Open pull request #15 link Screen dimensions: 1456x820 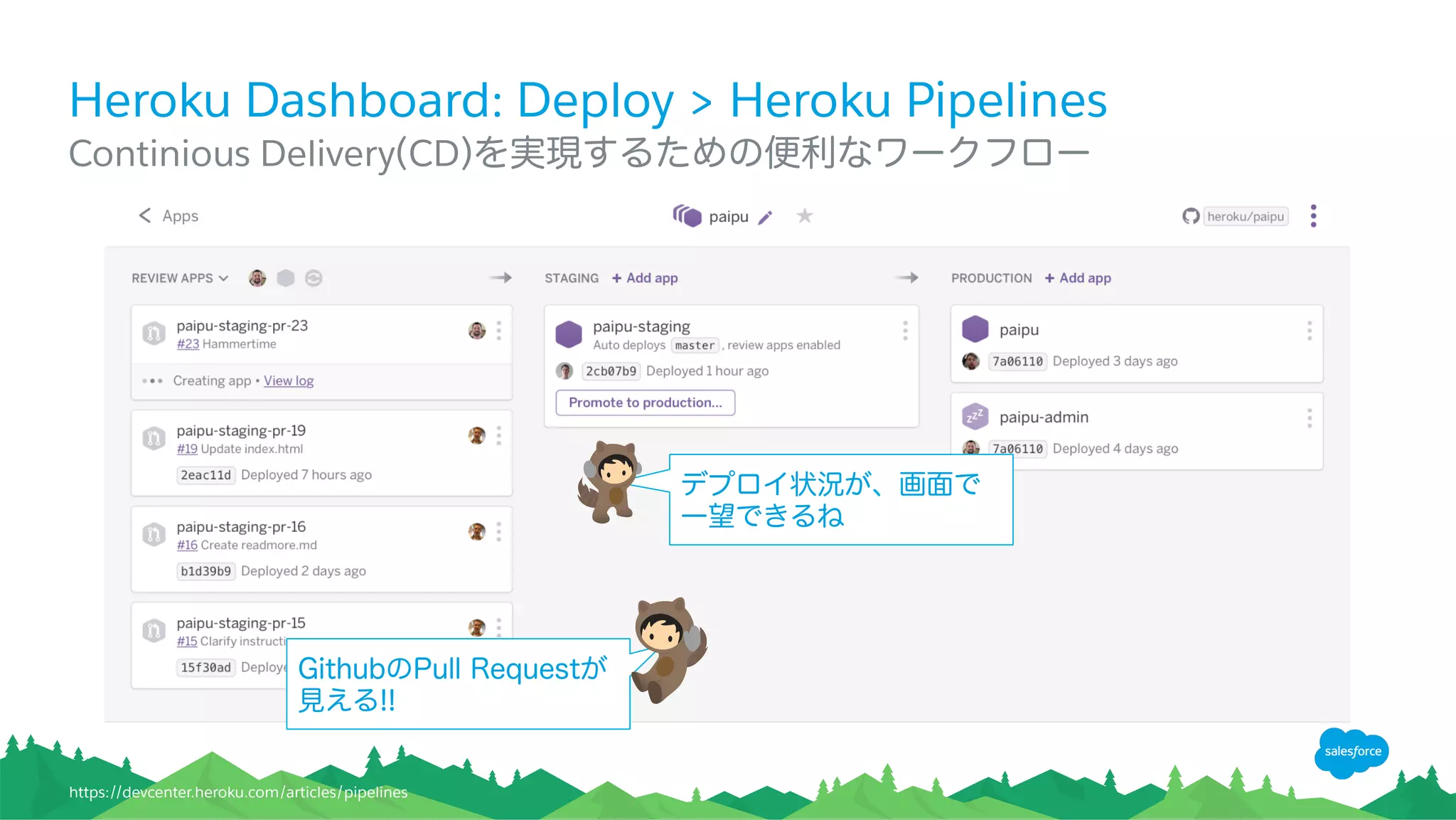(x=187, y=641)
